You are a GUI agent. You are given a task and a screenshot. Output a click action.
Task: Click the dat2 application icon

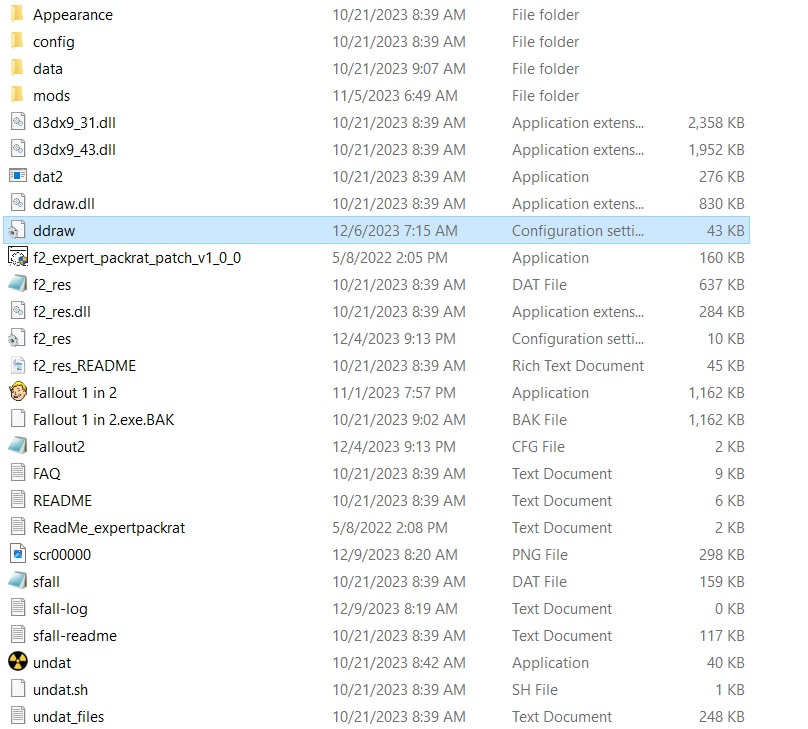pyautogui.click(x=18, y=176)
